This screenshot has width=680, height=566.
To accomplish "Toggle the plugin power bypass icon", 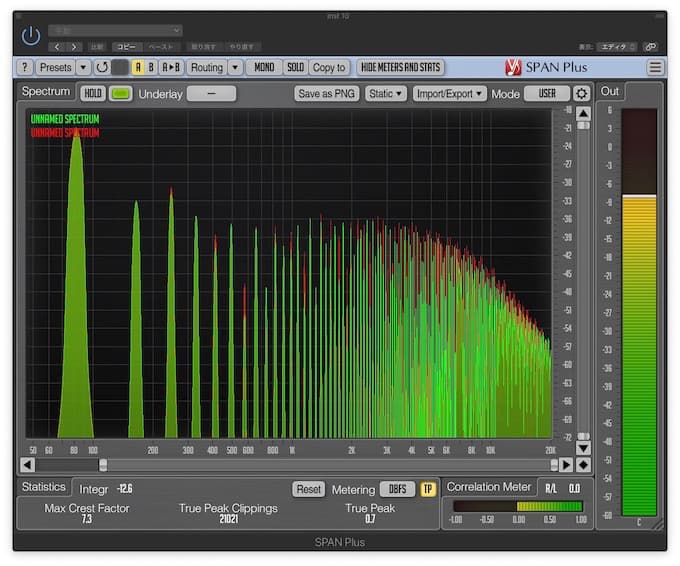I will 31,36.
